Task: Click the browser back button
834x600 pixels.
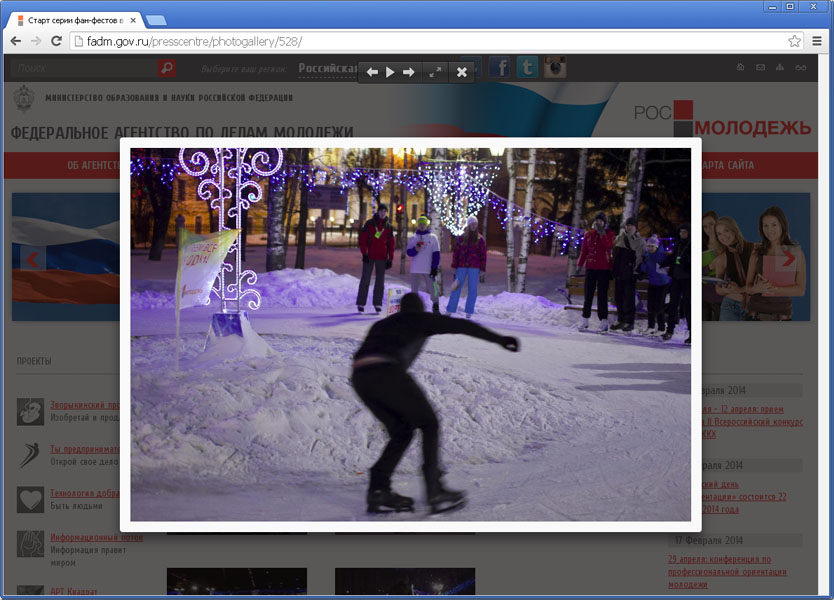Action: click(x=16, y=41)
